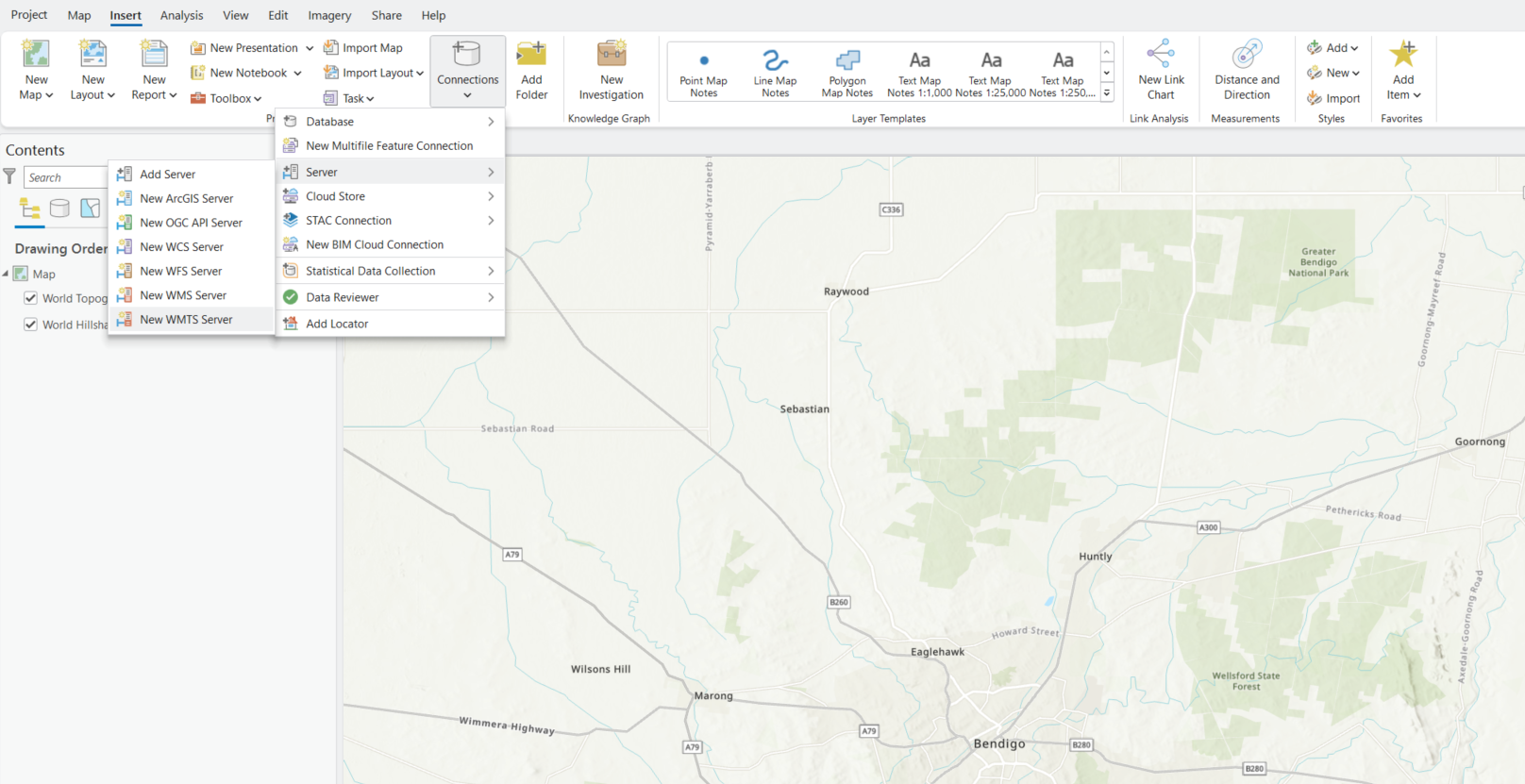
Task: Choose New WCS Server
Action: [x=192, y=246]
